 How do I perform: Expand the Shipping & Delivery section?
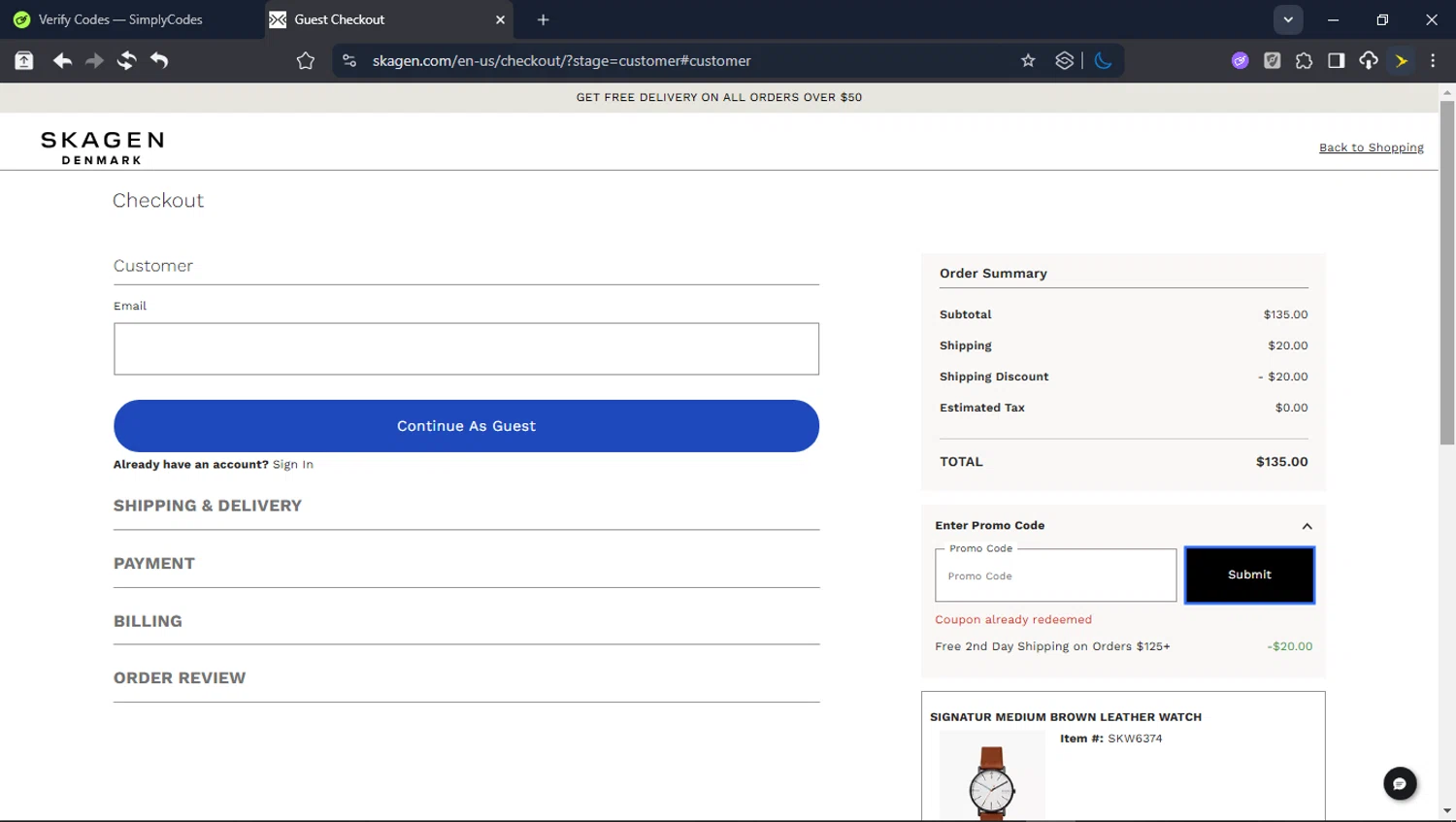pyautogui.click(x=466, y=506)
